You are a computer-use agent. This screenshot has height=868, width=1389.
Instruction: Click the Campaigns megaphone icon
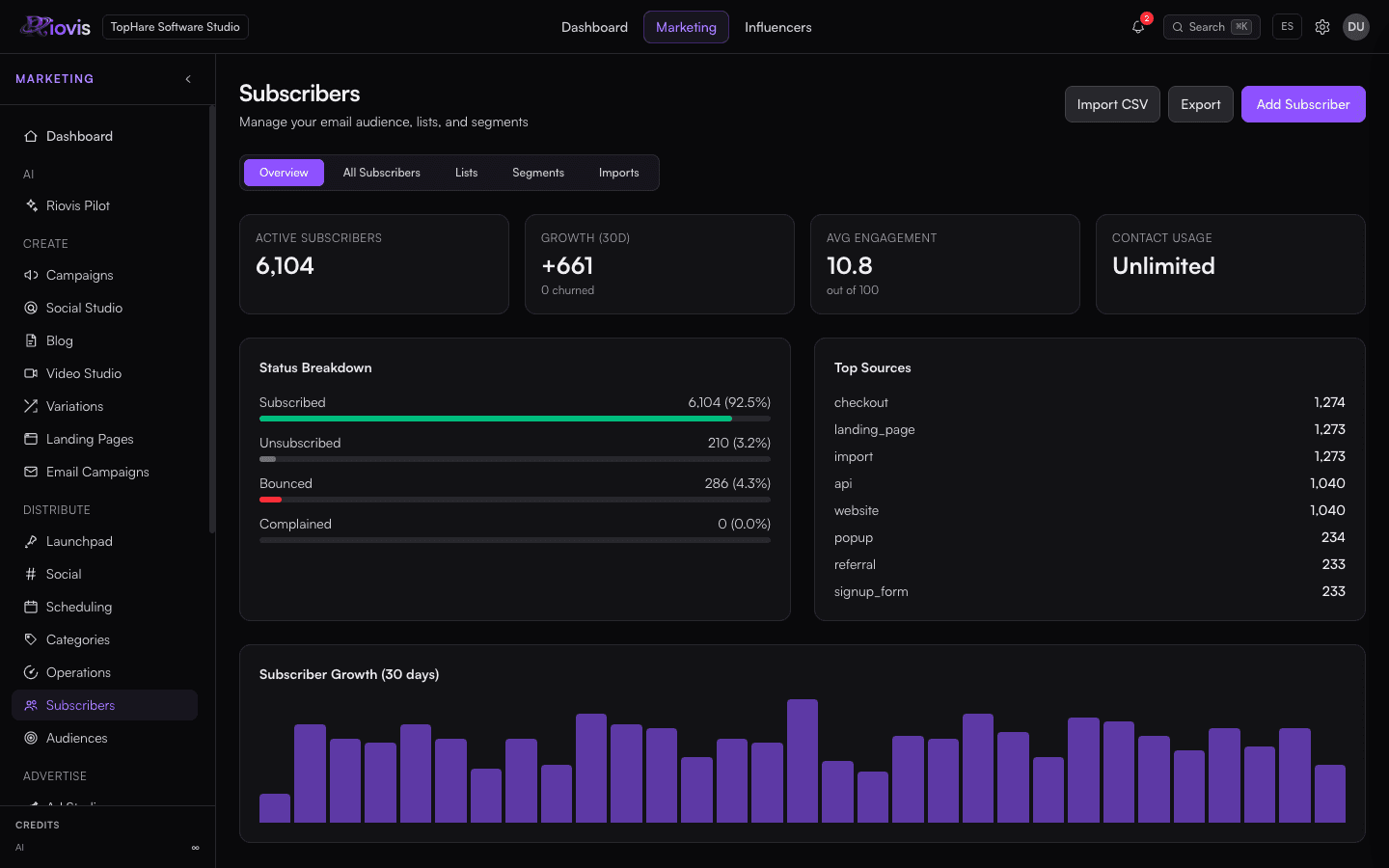point(31,275)
